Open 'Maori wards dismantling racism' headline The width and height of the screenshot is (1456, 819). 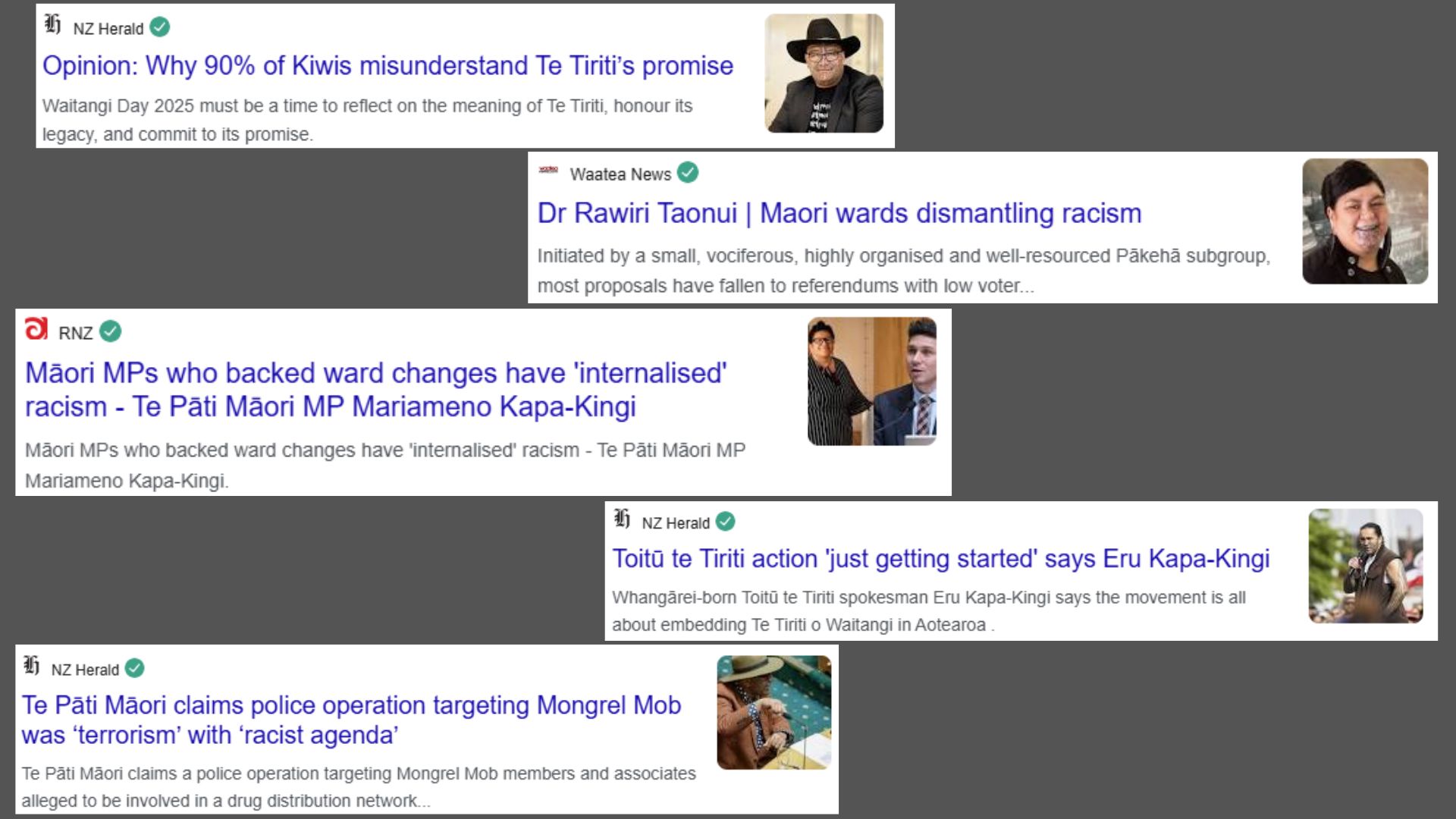click(x=839, y=213)
